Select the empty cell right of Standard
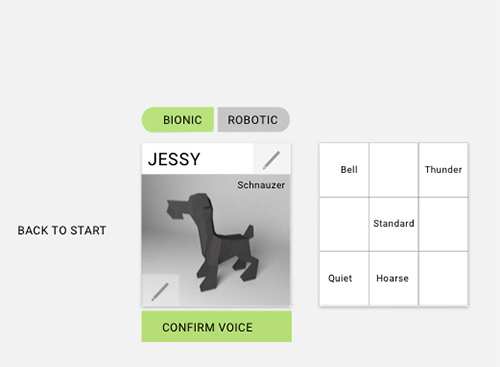Image resolution: width=500 pixels, height=367 pixels. 443,224
